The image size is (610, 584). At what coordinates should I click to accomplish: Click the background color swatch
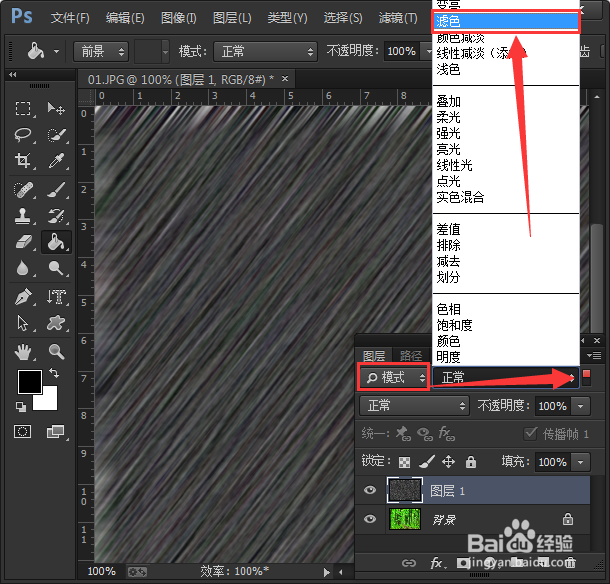[49, 403]
